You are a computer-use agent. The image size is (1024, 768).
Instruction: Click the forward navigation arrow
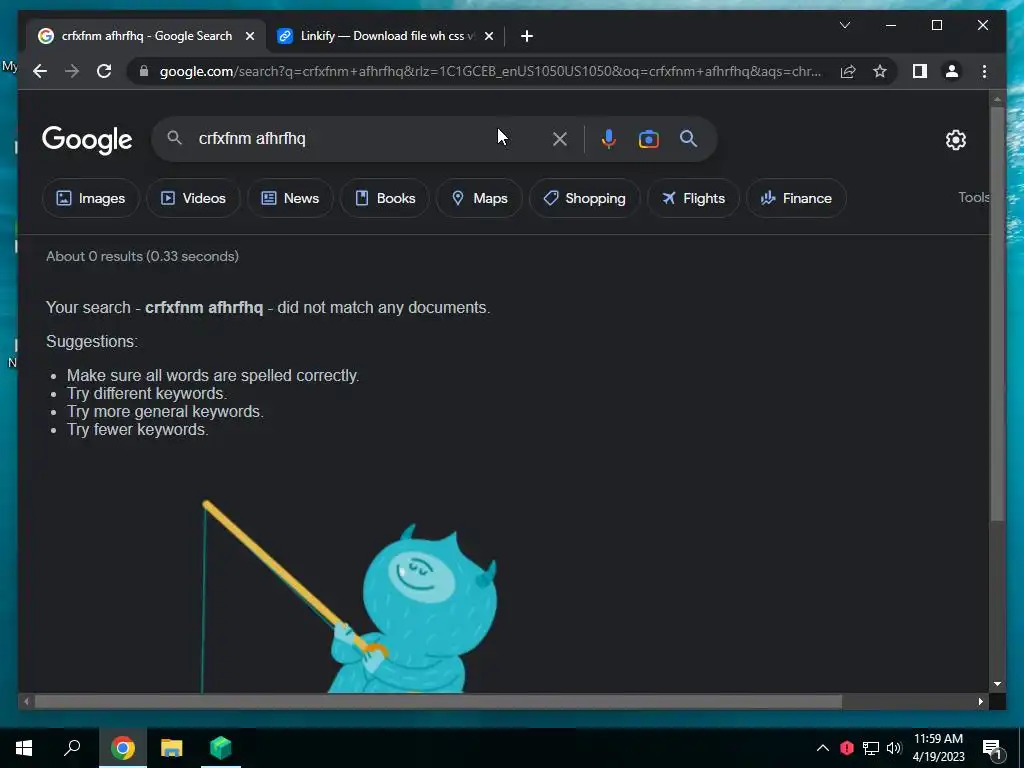[72, 71]
